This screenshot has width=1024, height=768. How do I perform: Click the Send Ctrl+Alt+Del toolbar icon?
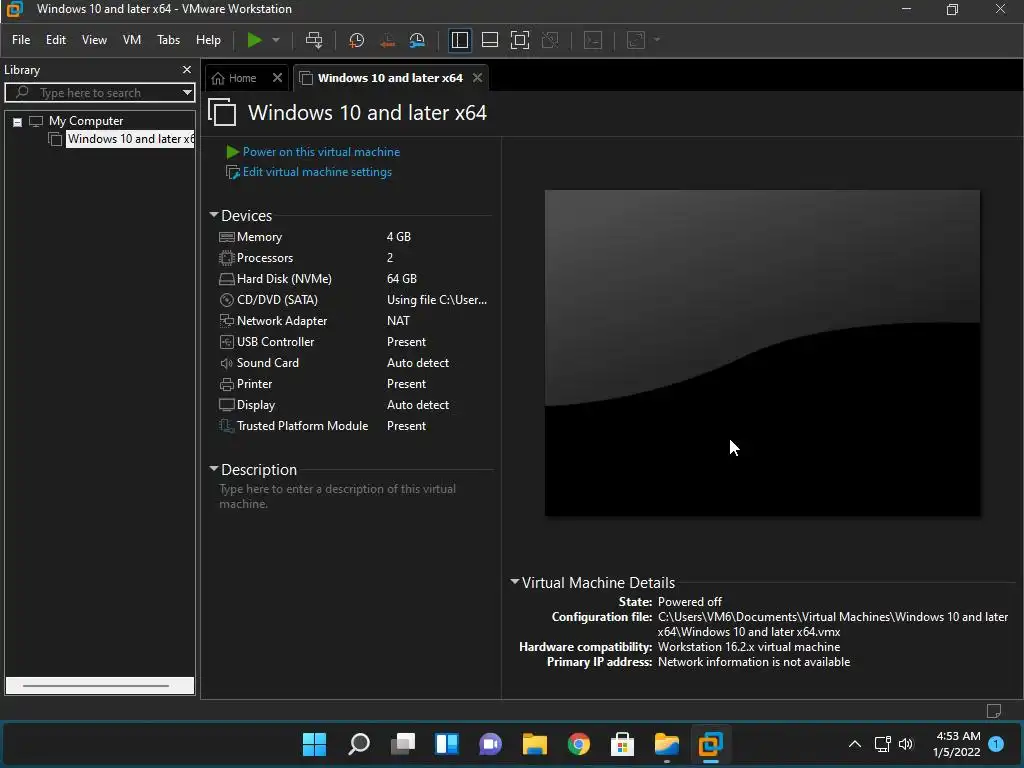[x=314, y=40]
